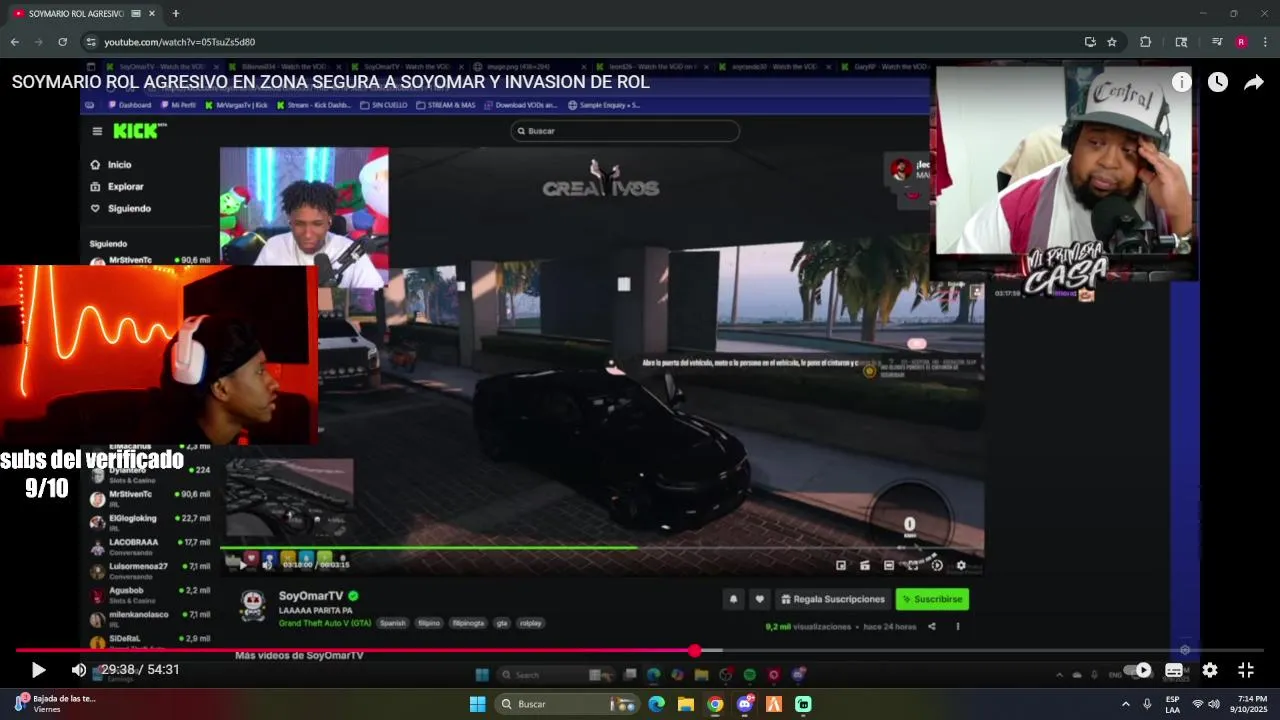
Task: Click the taskbar Buscar search box
Action: 568,704
